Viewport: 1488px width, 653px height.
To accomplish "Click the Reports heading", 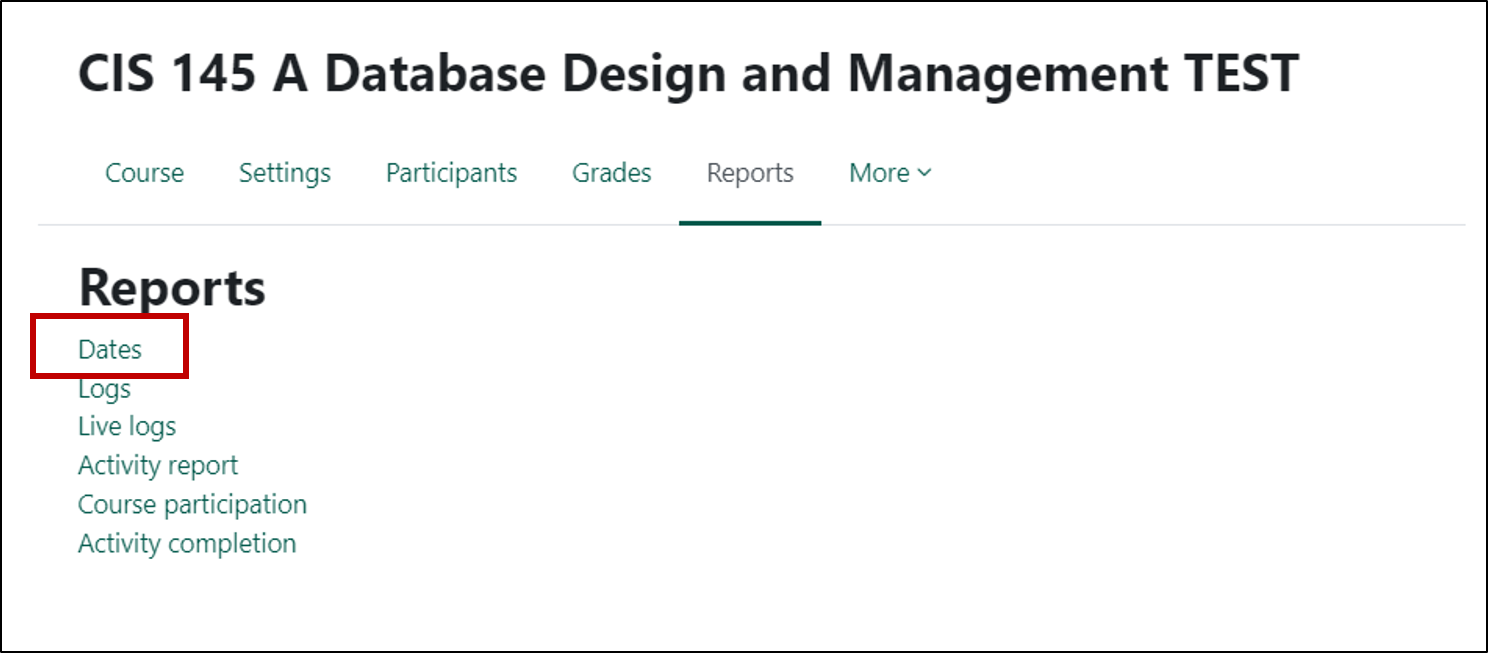I will [171, 287].
